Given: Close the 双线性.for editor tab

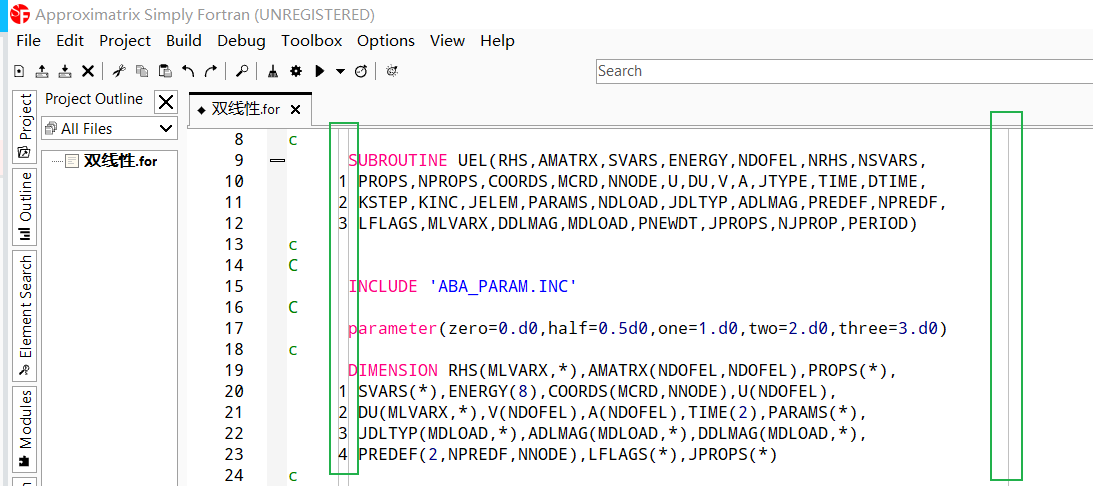Looking at the screenshot, I should pos(295,109).
